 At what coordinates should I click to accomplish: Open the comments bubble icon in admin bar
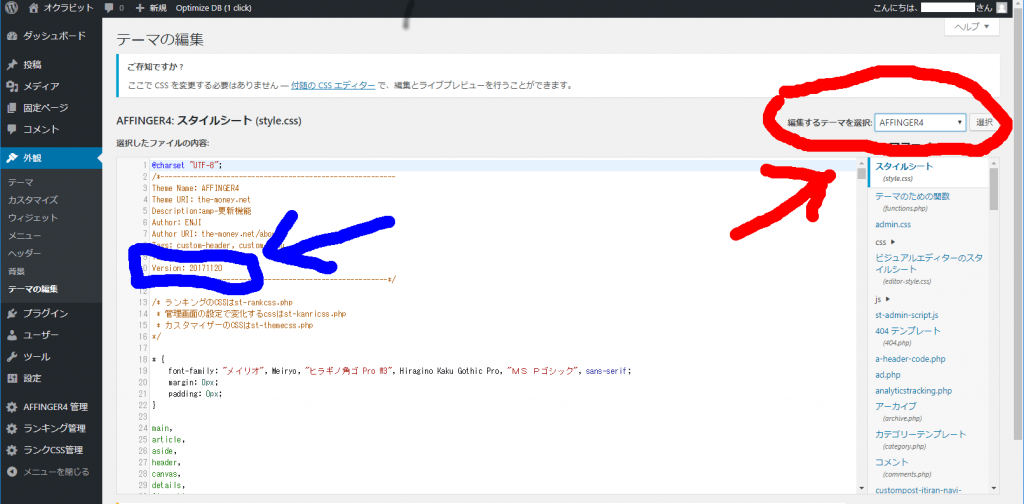tap(108, 8)
